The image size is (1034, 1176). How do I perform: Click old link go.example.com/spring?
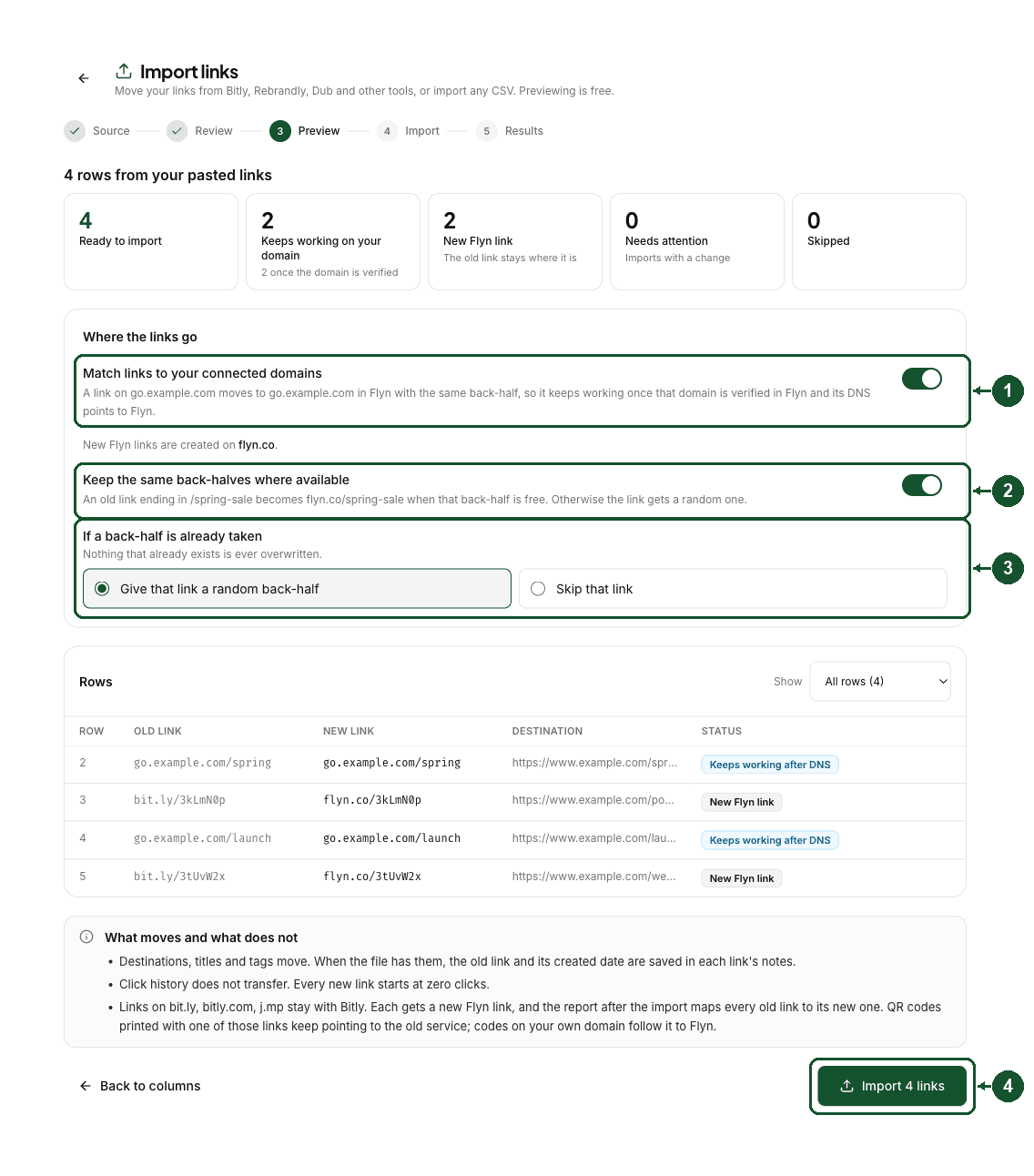point(202,763)
